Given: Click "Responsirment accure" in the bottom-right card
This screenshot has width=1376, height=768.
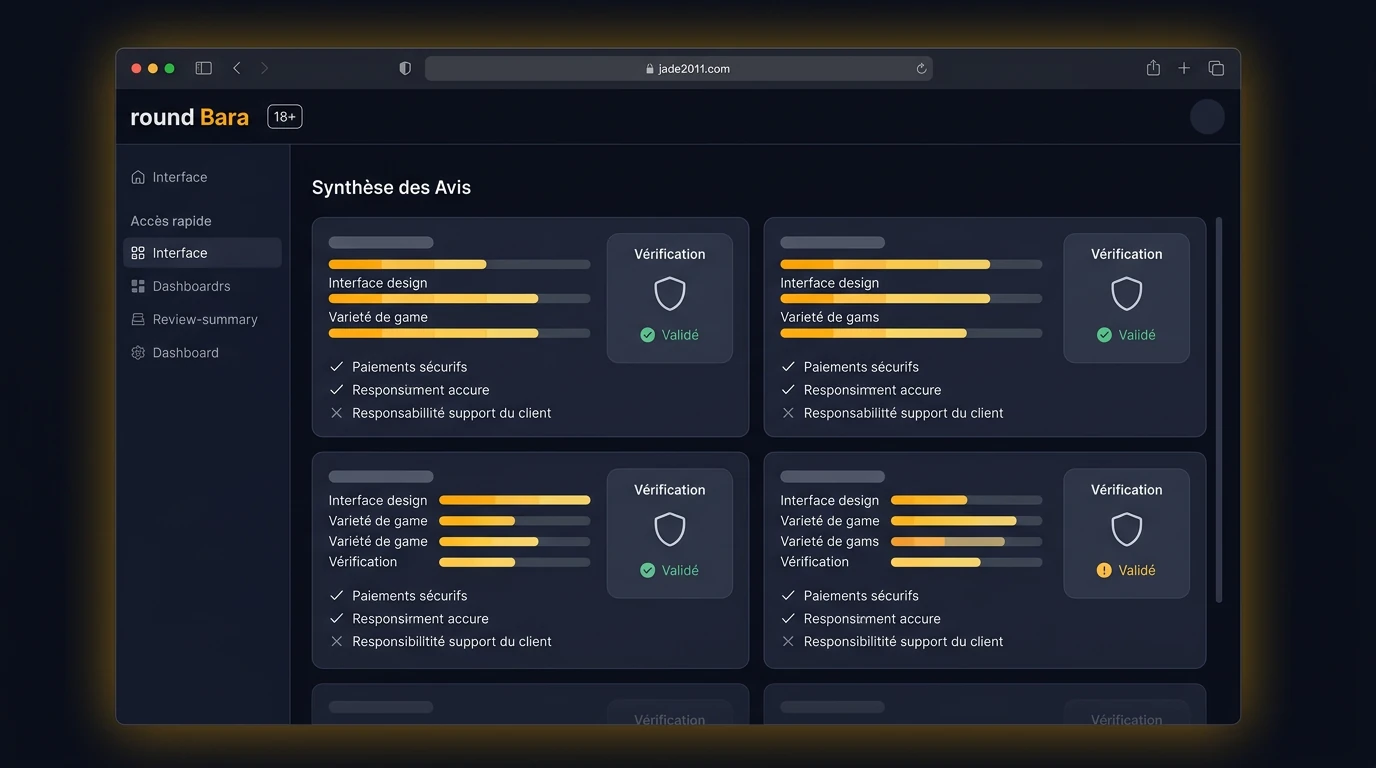Looking at the screenshot, I should pyautogui.click(x=872, y=619).
